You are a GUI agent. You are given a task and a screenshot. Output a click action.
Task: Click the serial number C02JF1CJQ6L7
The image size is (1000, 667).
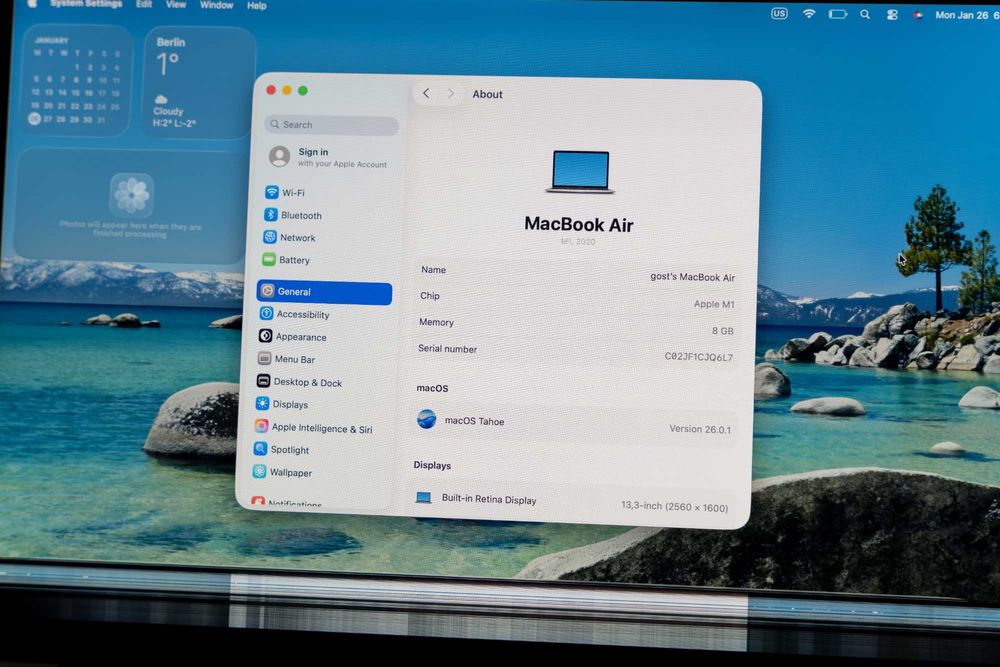pyautogui.click(x=698, y=357)
